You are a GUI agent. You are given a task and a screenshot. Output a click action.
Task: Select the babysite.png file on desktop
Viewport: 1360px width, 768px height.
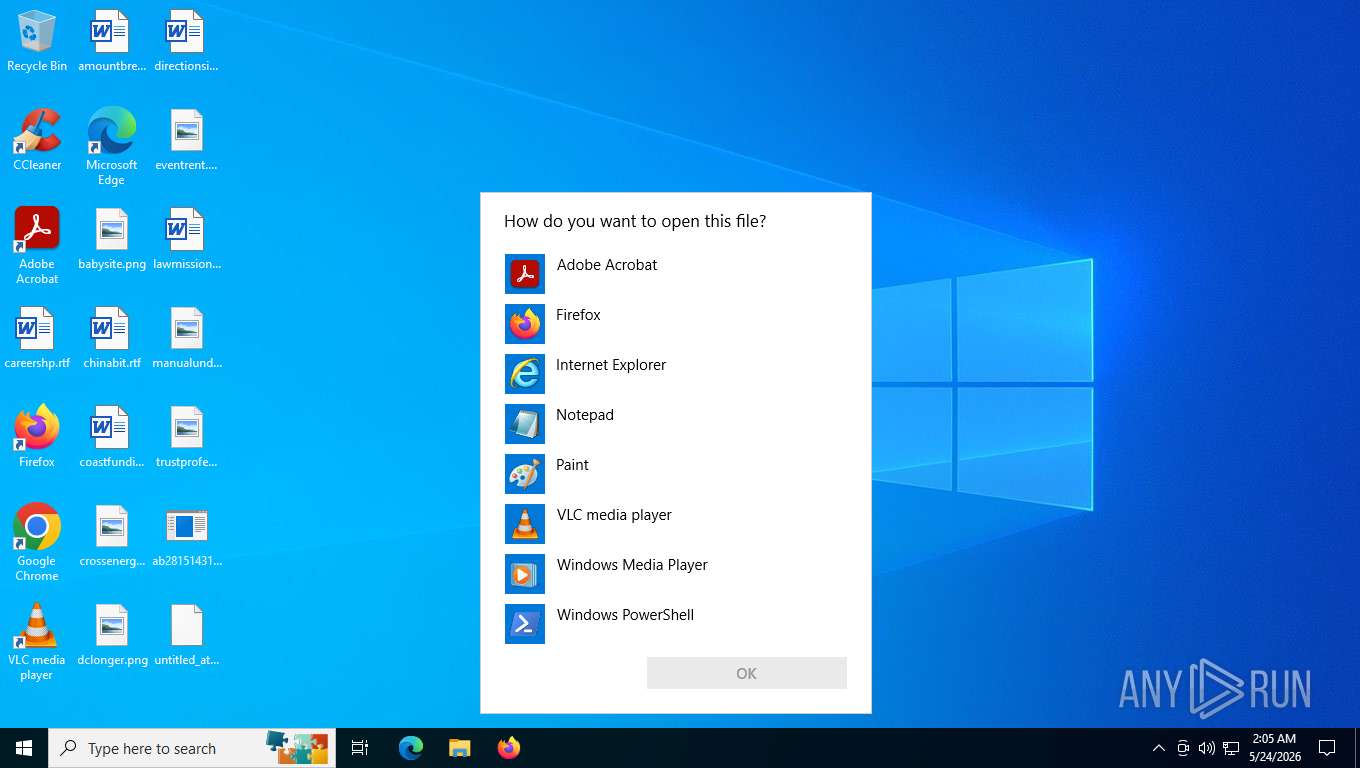[x=112, y=239]
